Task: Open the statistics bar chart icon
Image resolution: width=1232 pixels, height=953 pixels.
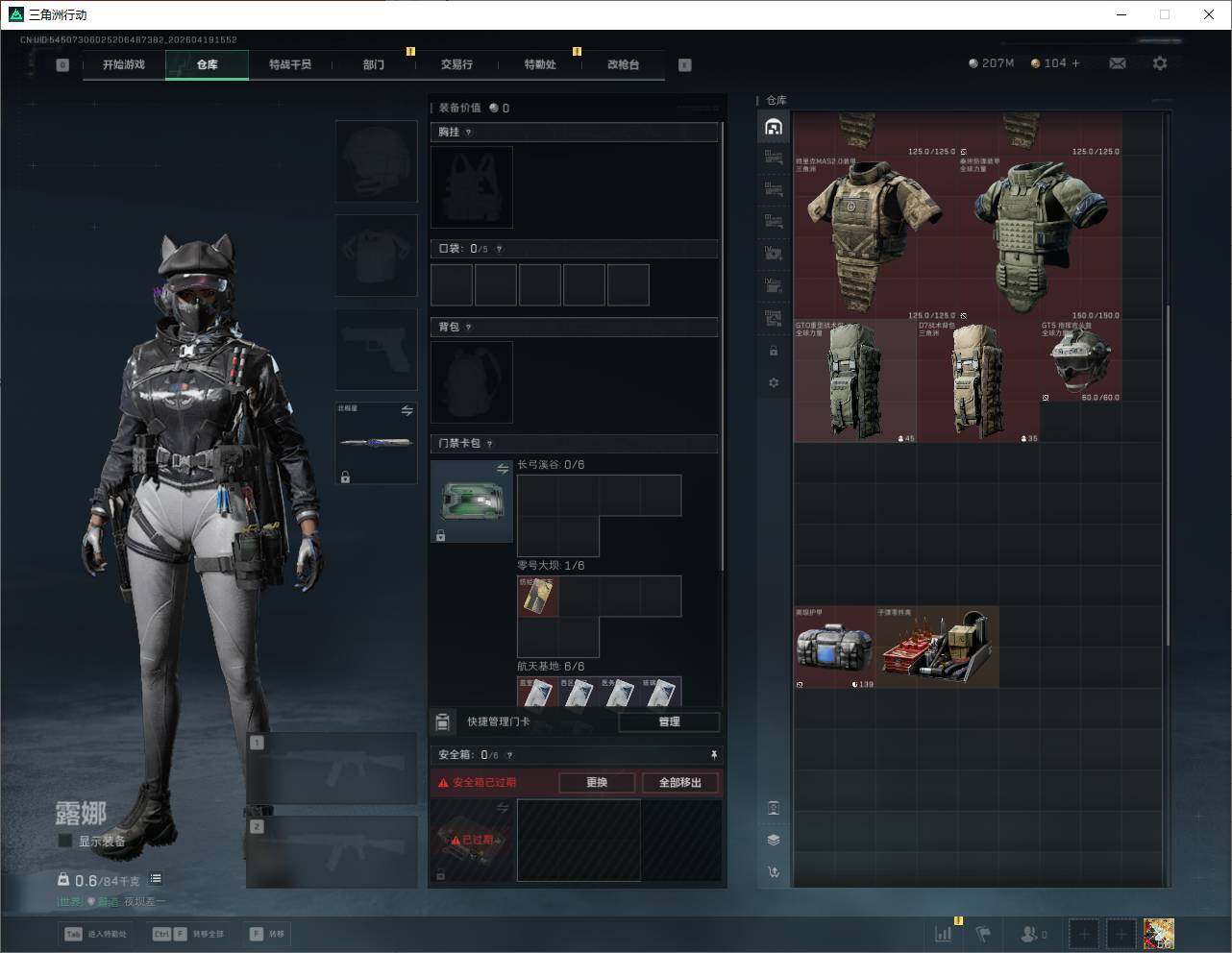Action: pos(944,934)
